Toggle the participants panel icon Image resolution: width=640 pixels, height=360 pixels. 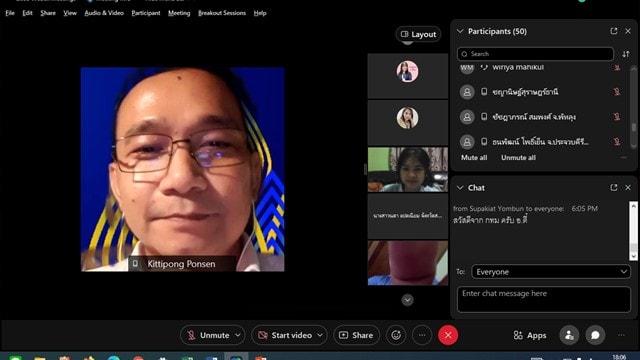point(569,335)
